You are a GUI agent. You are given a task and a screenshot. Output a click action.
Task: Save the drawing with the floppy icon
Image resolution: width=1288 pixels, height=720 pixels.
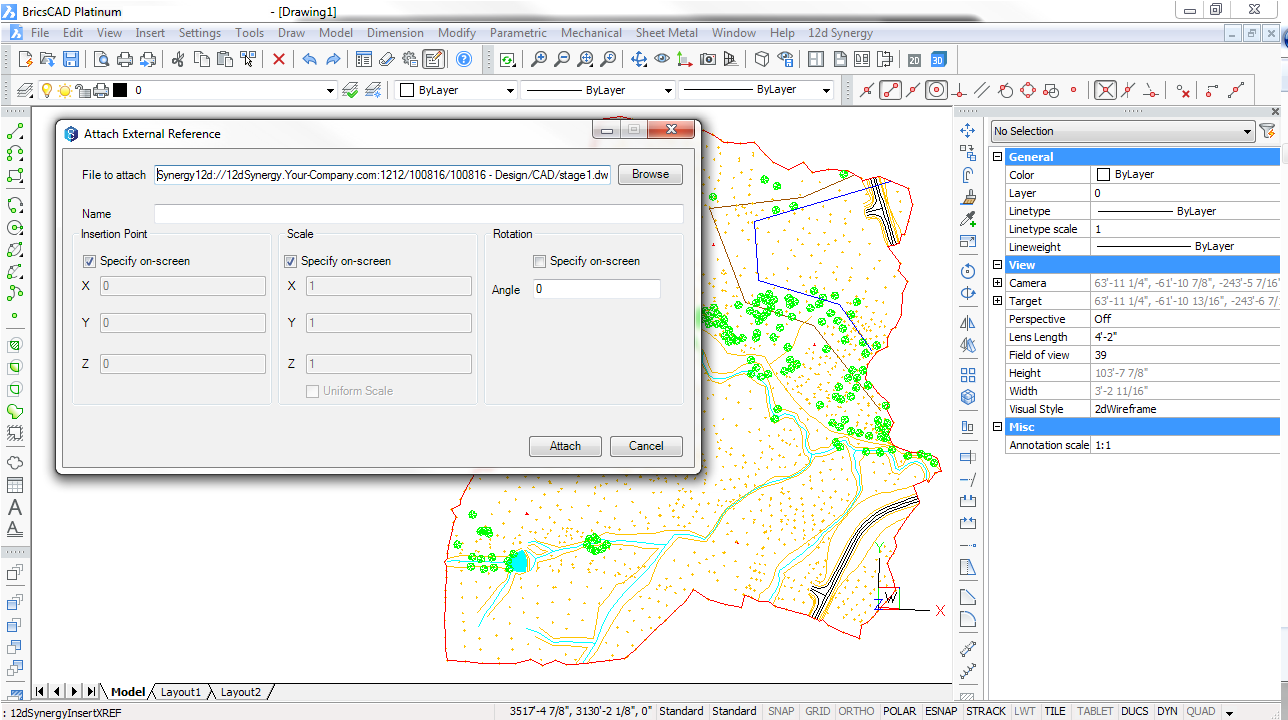(x=71, y=59)
